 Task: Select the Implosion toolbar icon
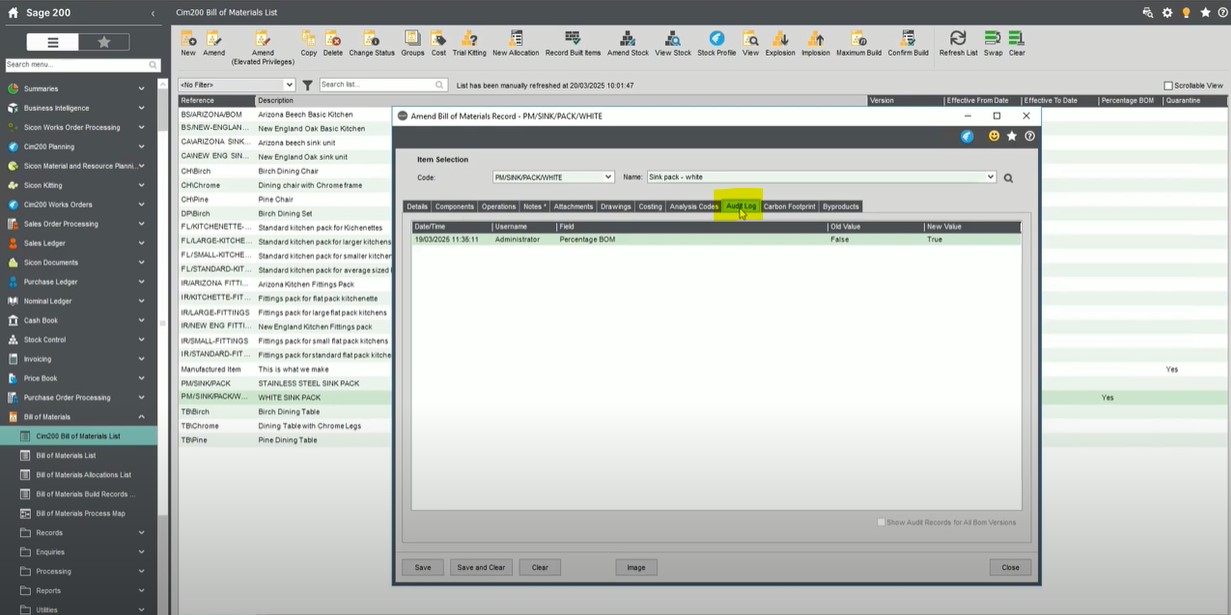(815, 42)
